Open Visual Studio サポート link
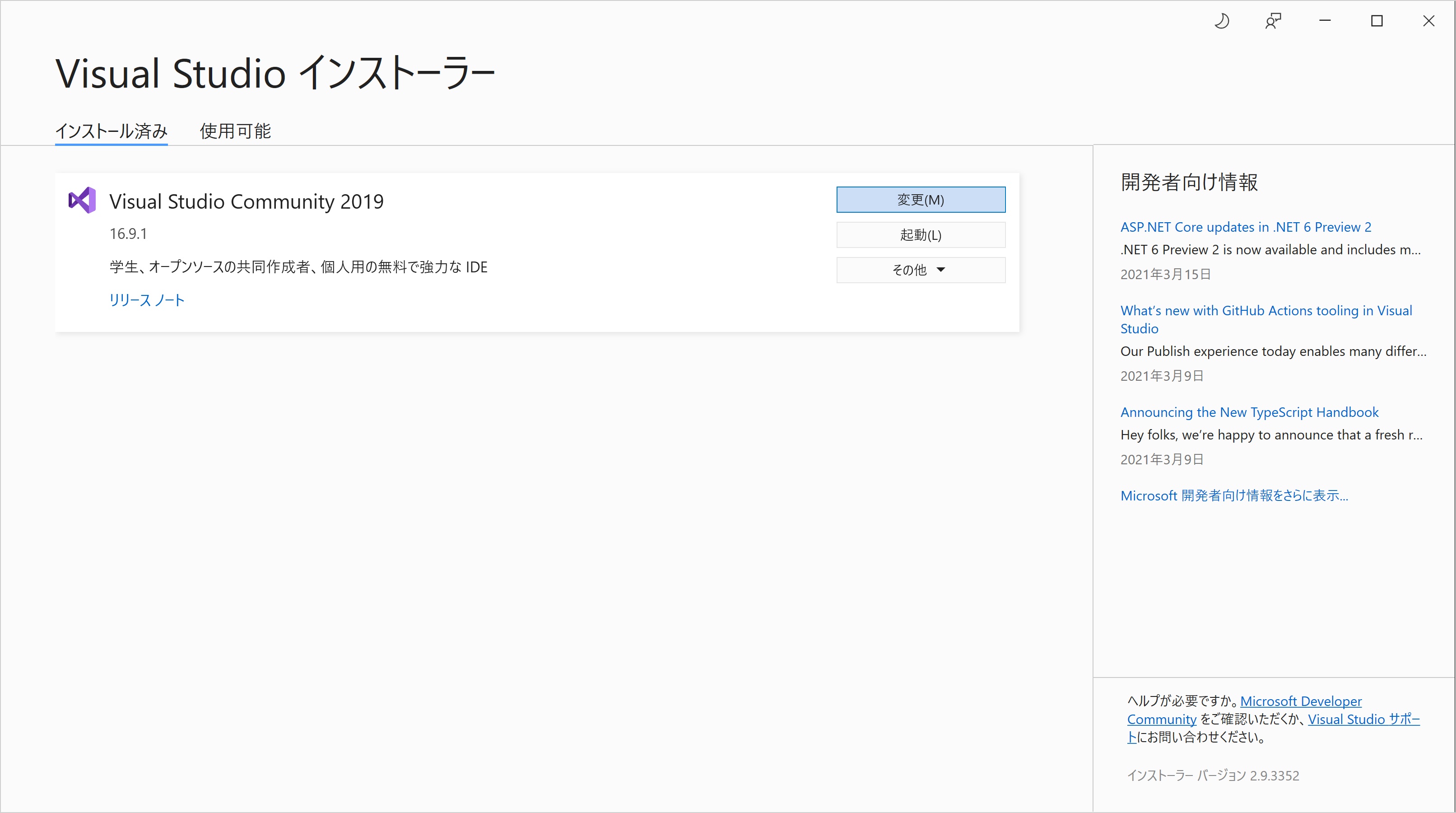 (x=1363, y=719)
